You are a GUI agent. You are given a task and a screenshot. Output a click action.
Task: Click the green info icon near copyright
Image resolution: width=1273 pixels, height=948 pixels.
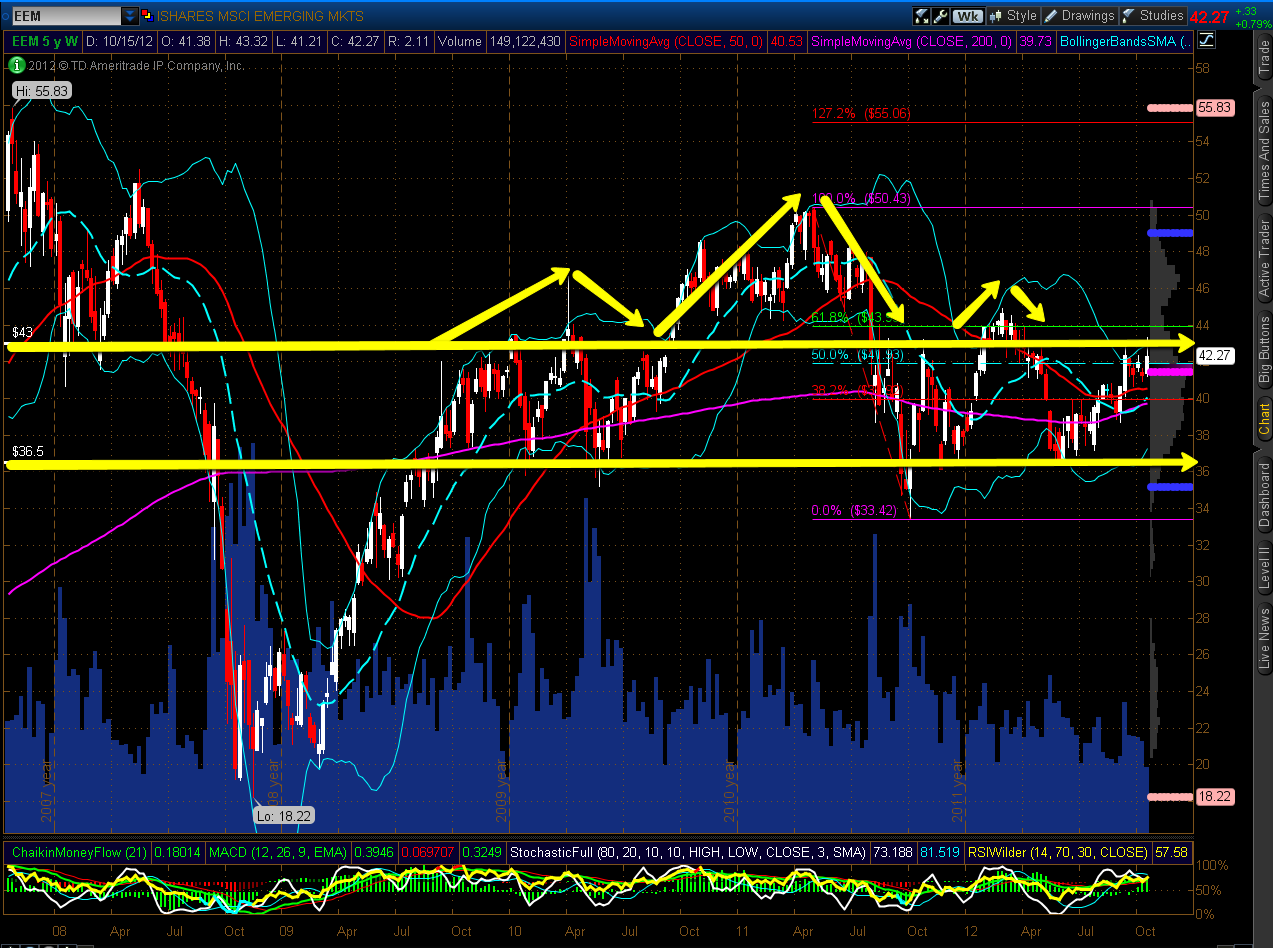coord(15,65)
